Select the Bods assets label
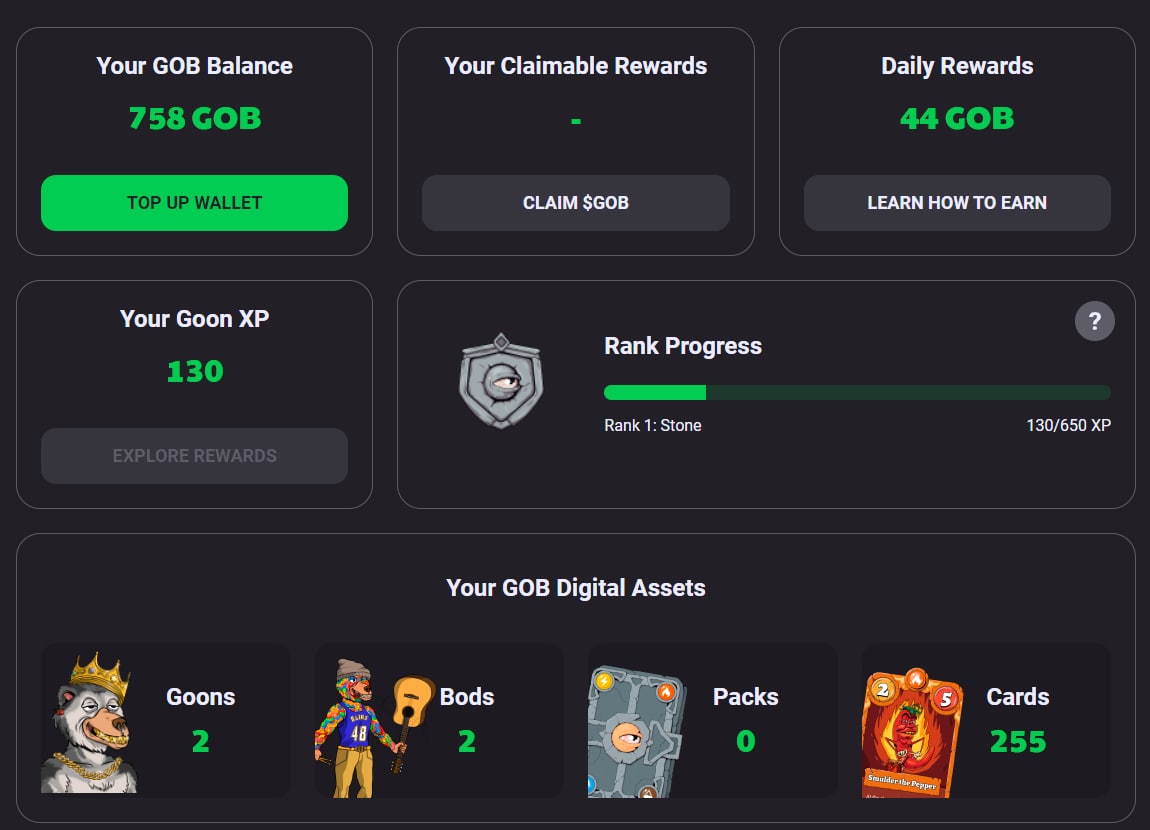Screen dimensions: 1150x830 pyautogui.click(x=467, y=697)
